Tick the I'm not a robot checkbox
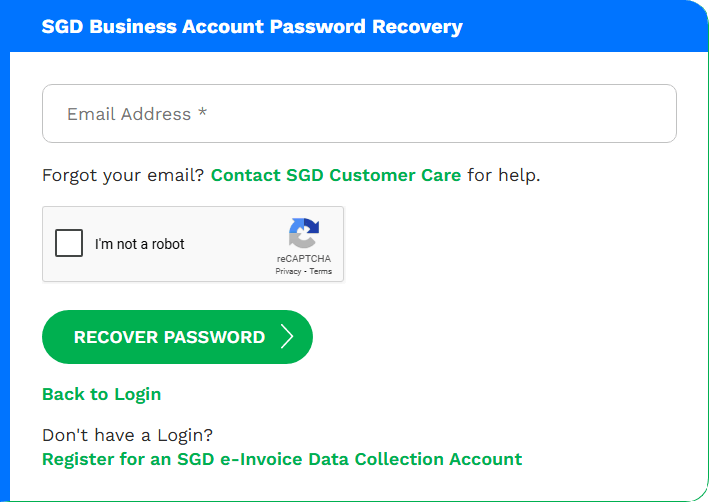Viewport: 709px width, 502px height. [x=69, y=243]
